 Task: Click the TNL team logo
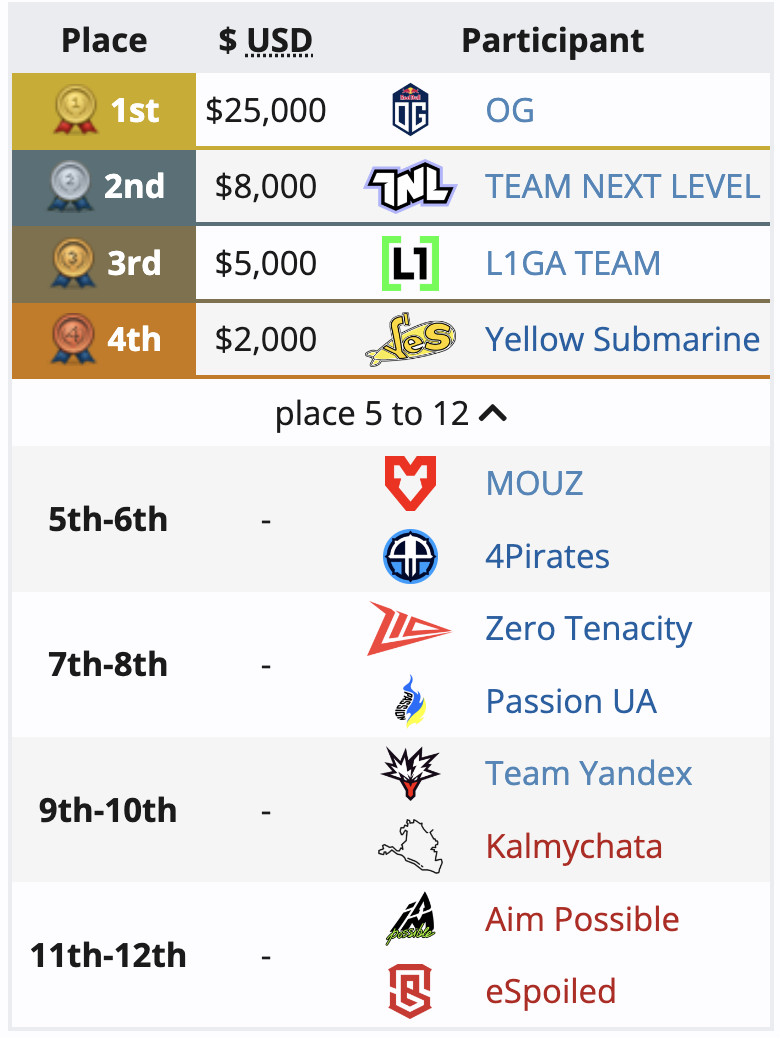click(410, 186)
